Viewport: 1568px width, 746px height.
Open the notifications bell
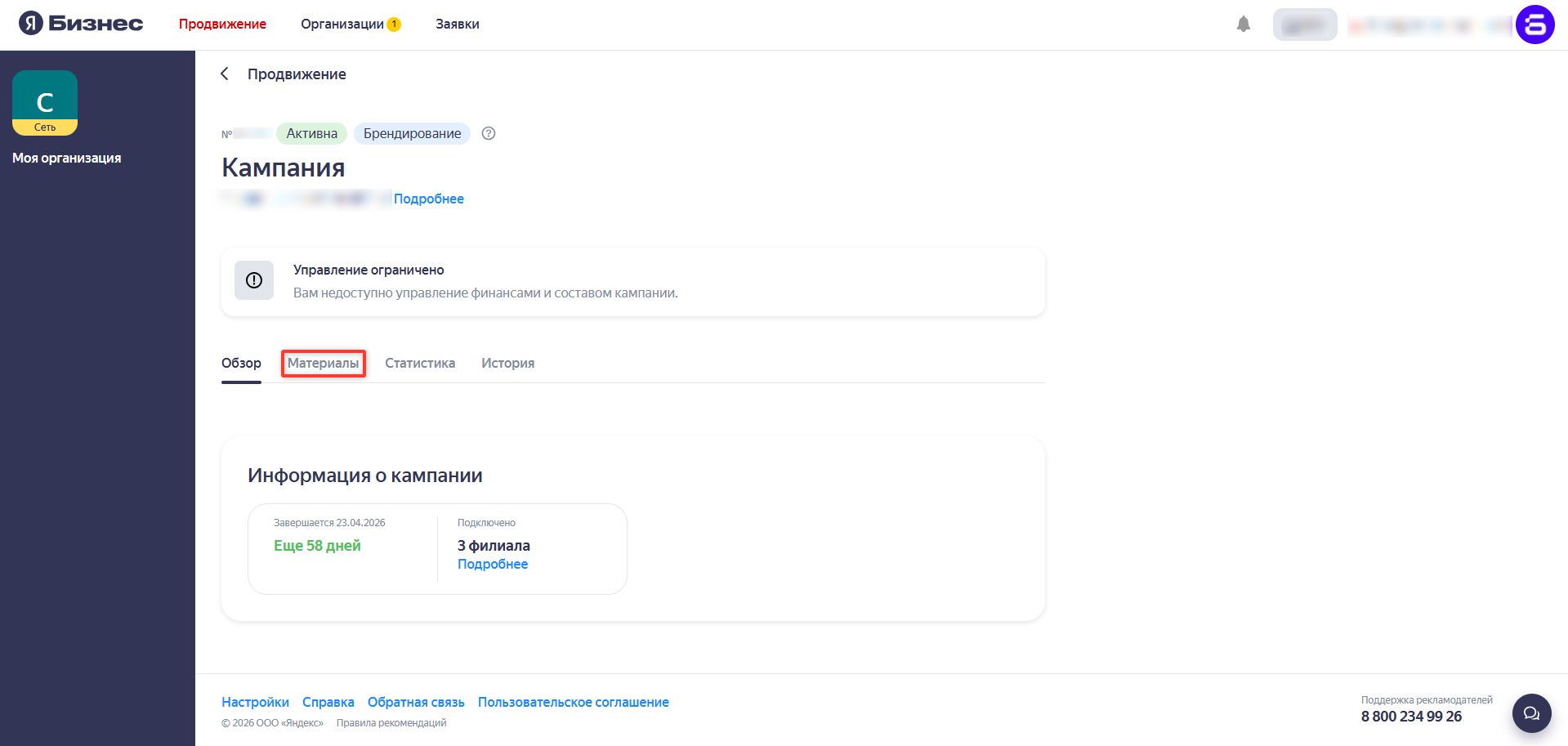pyautogui.click(x=1243, y=25)
